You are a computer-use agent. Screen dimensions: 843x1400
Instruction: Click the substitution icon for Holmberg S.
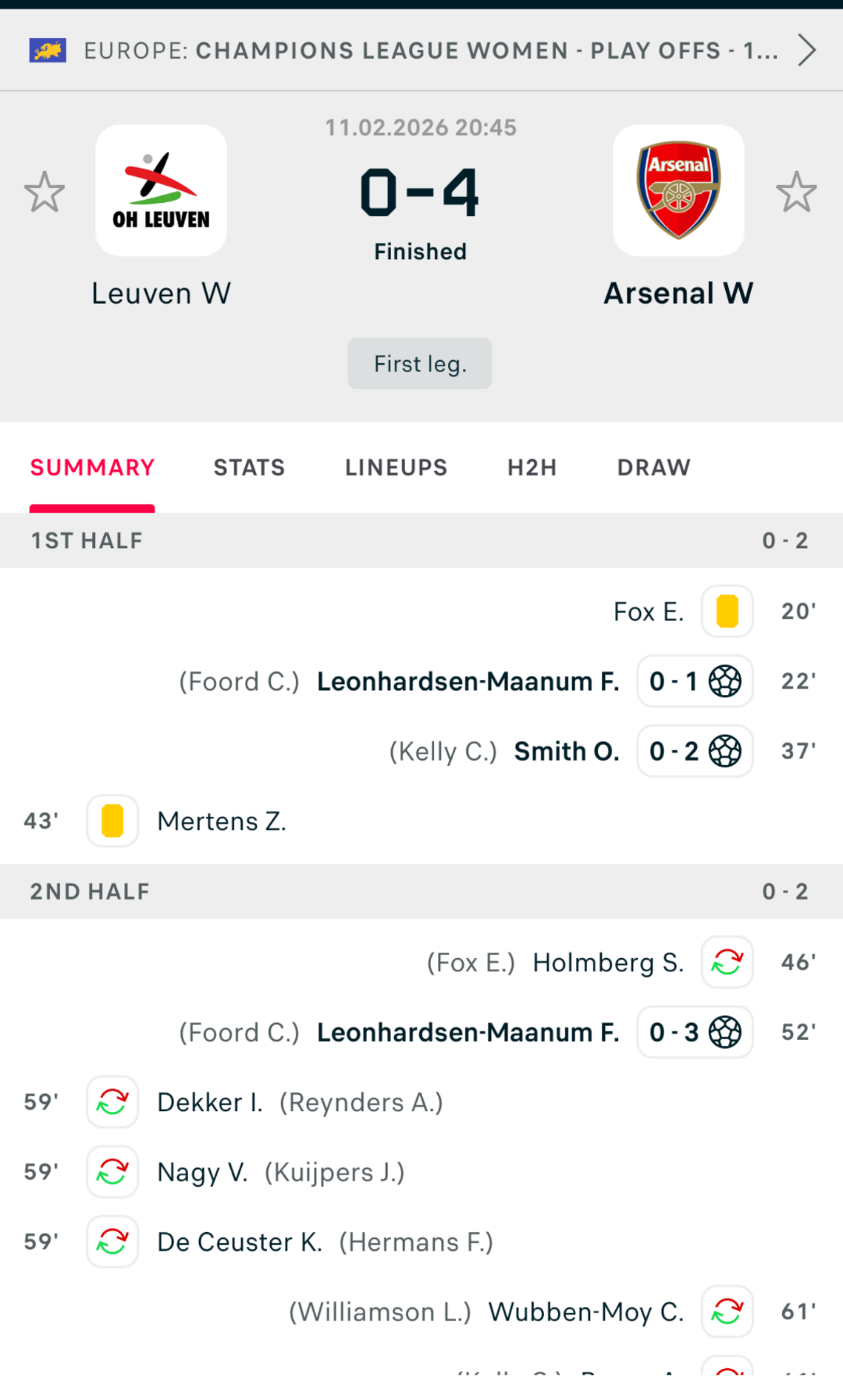[x=727, y=962]
